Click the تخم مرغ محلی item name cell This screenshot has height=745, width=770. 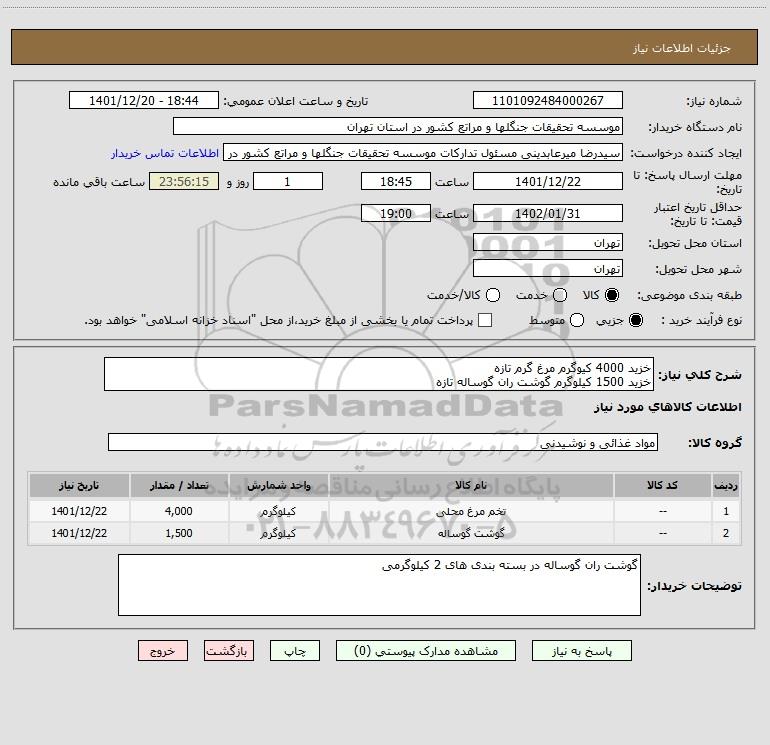(x=470, y=511)
